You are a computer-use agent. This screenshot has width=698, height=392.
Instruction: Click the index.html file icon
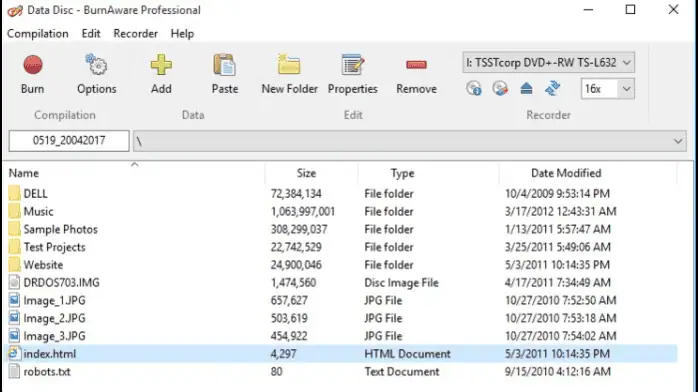pyautogui.click(x=14, y=354)
